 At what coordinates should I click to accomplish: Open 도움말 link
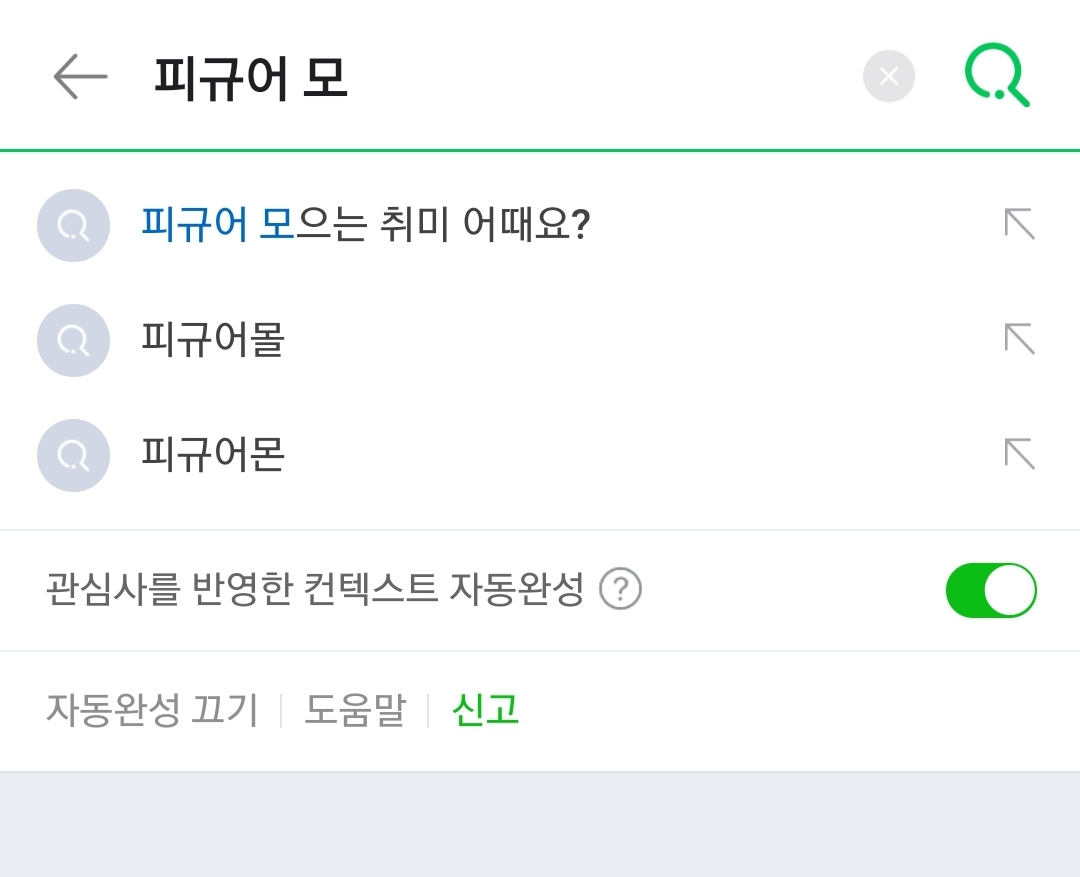[355, 710]
